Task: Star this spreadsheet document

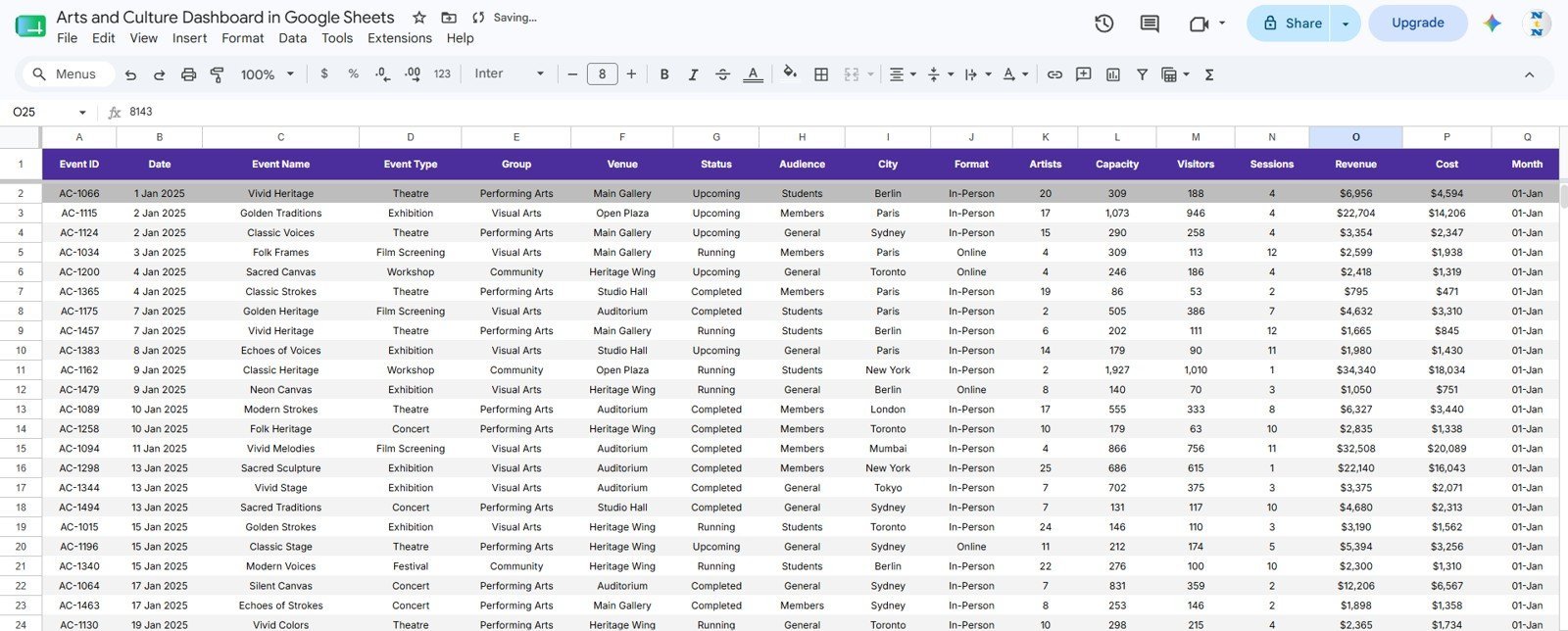Action: (x=419, y=18)
